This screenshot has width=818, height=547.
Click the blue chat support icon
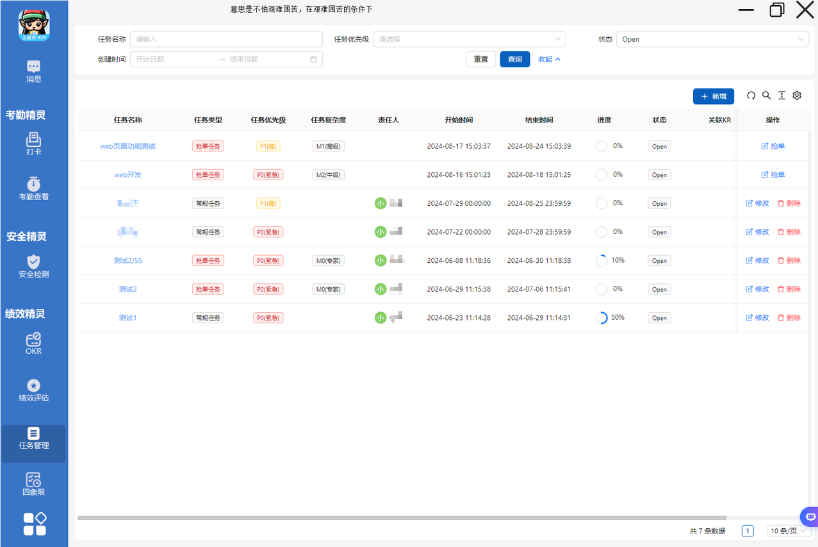tap(809, 516)
